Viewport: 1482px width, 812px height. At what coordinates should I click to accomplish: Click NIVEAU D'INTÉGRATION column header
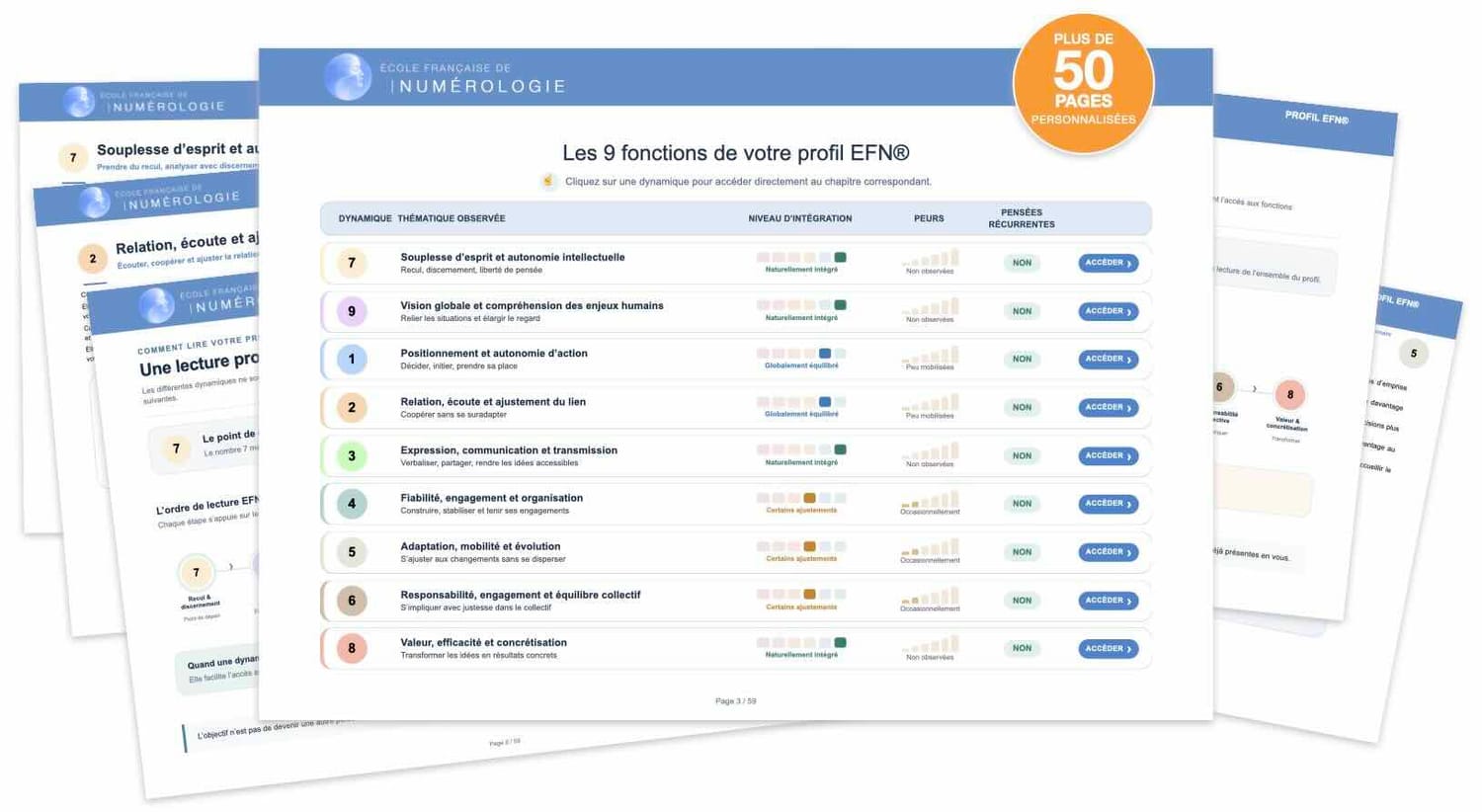click(x=799, y=218)
